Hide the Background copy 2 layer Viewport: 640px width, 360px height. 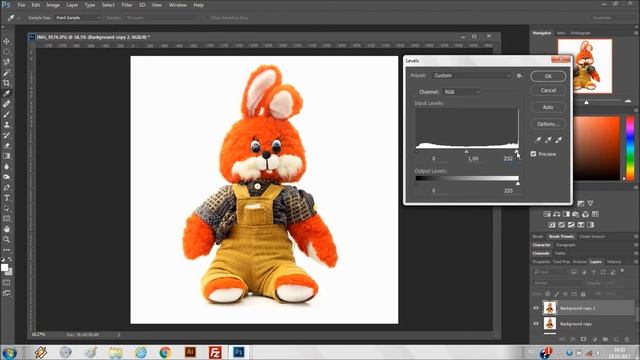pos(536,308)
